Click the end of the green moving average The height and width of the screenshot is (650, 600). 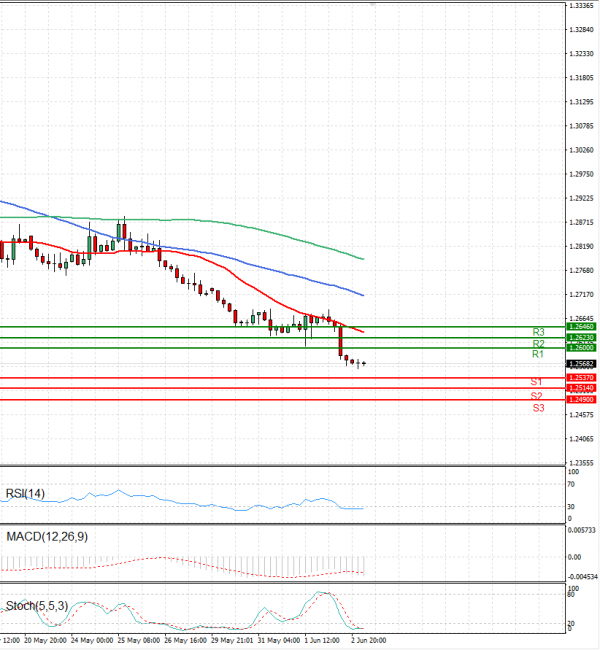pyautogui.click(x=363, y=259)
